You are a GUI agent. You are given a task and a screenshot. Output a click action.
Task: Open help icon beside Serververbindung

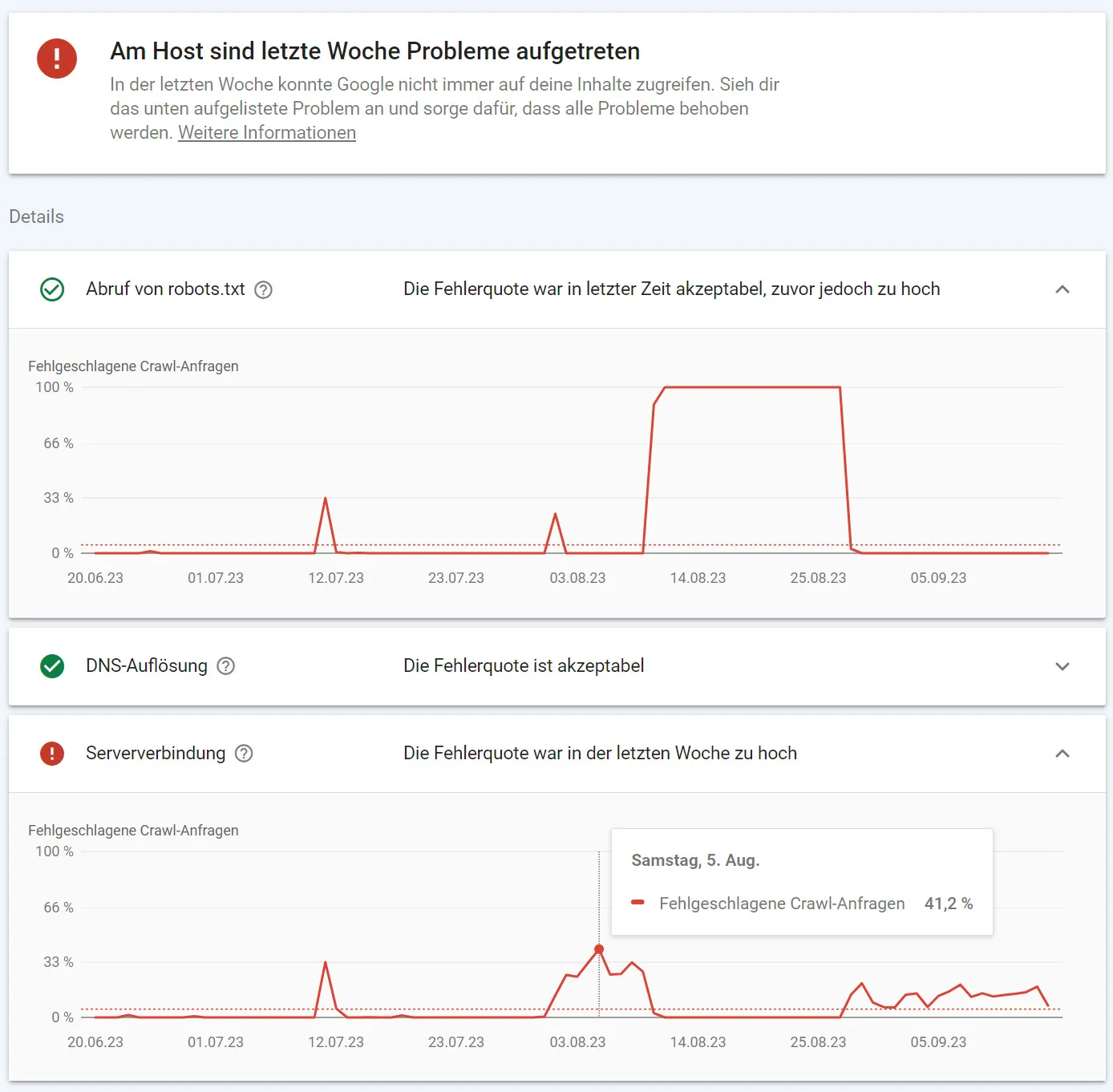point(244,754)
